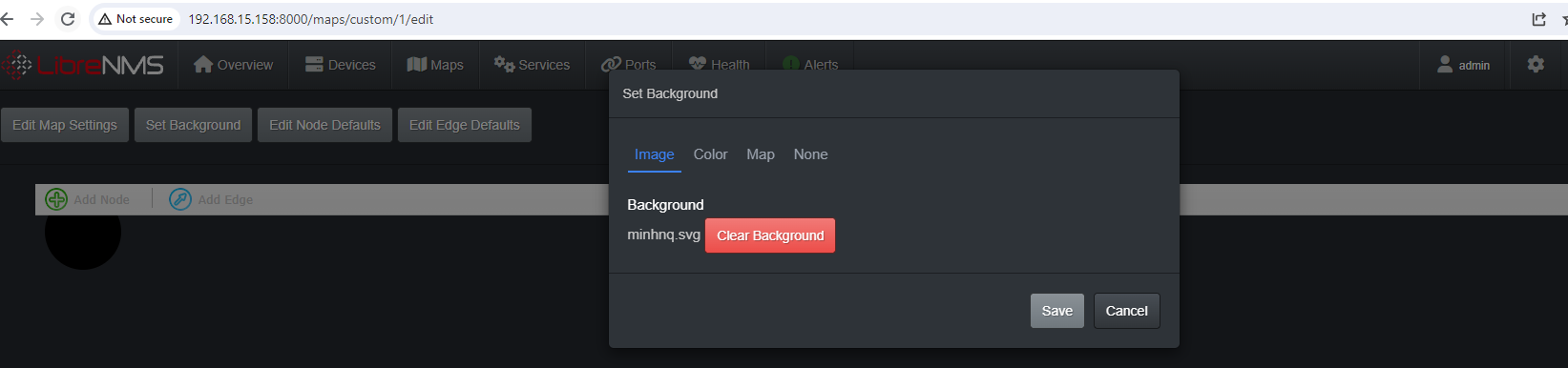Click the share page icon in address bar

pos(1538,19)
